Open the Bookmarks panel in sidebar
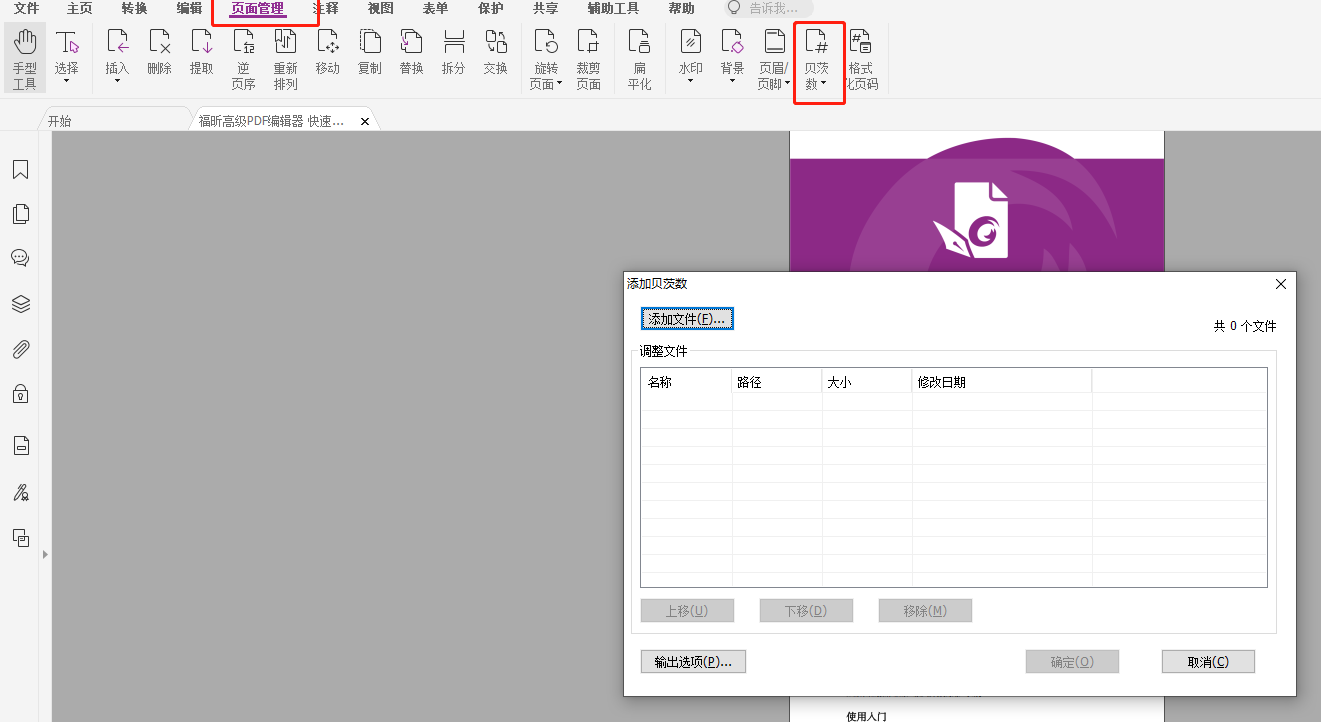This screenshot has width=1321, height=722. (20, 170)
